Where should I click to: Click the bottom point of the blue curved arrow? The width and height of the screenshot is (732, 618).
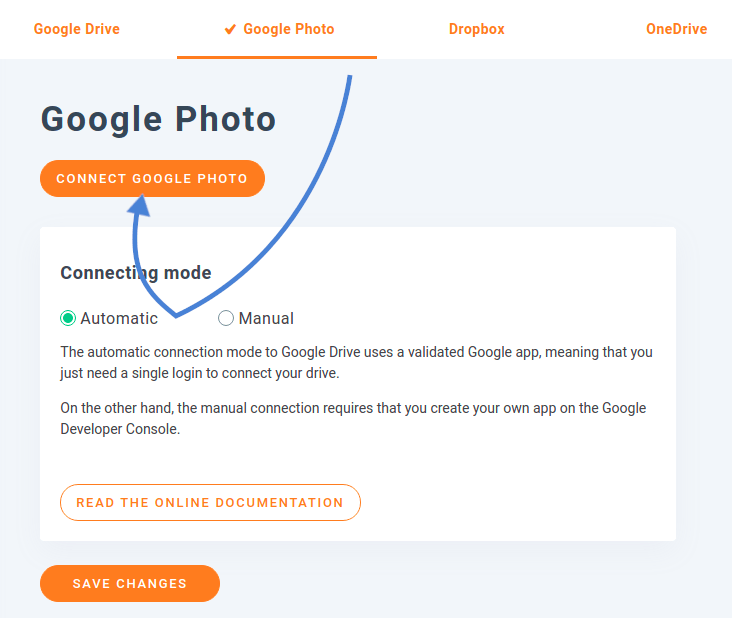176,316
